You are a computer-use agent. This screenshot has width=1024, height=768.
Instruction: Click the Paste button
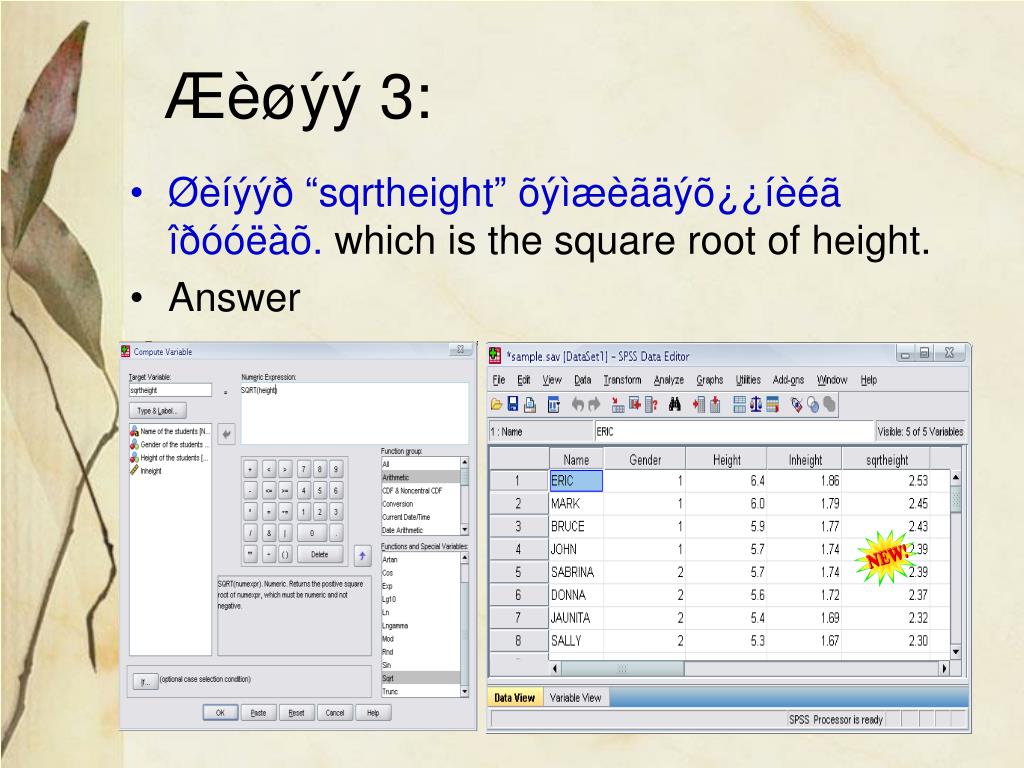point(259,713)
